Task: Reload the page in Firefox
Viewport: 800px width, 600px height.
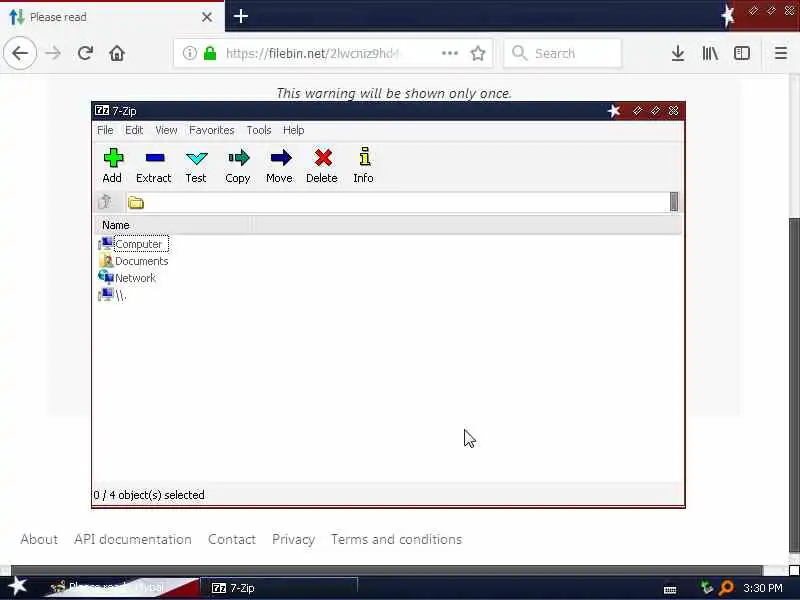Action: [x=85, y=53]
